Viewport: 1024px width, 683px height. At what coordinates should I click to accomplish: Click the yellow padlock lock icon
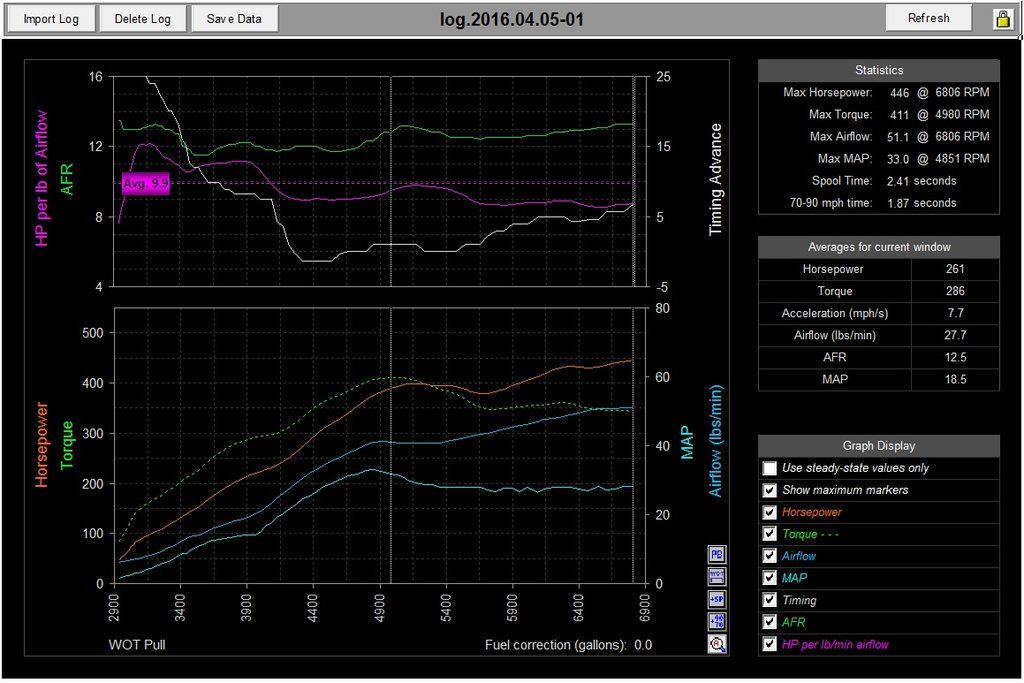[1003, 19]
